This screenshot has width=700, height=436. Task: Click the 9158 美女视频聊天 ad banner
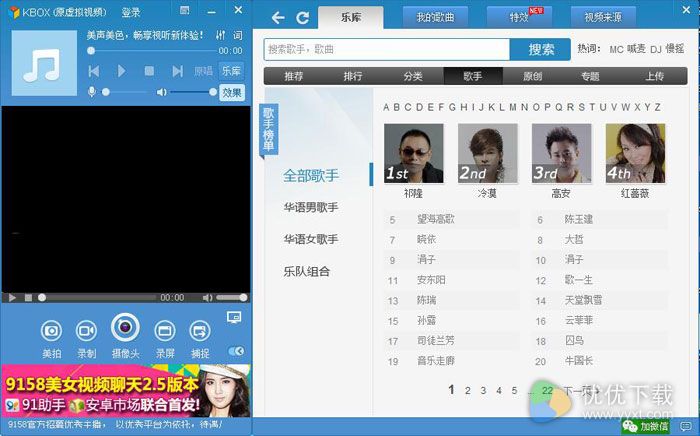point(126,390)
